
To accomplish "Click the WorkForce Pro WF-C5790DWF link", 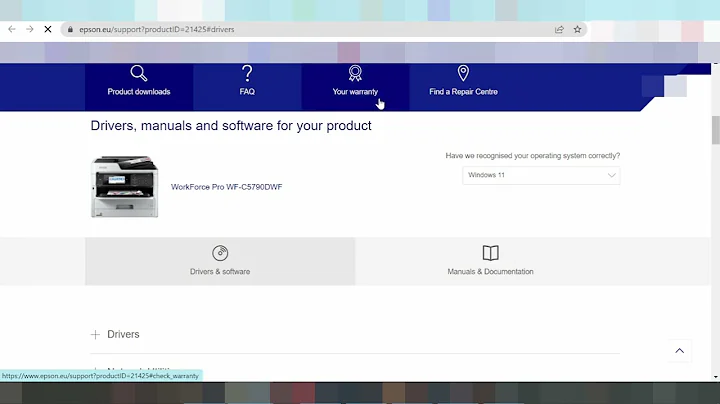I will tap(226, 187).
